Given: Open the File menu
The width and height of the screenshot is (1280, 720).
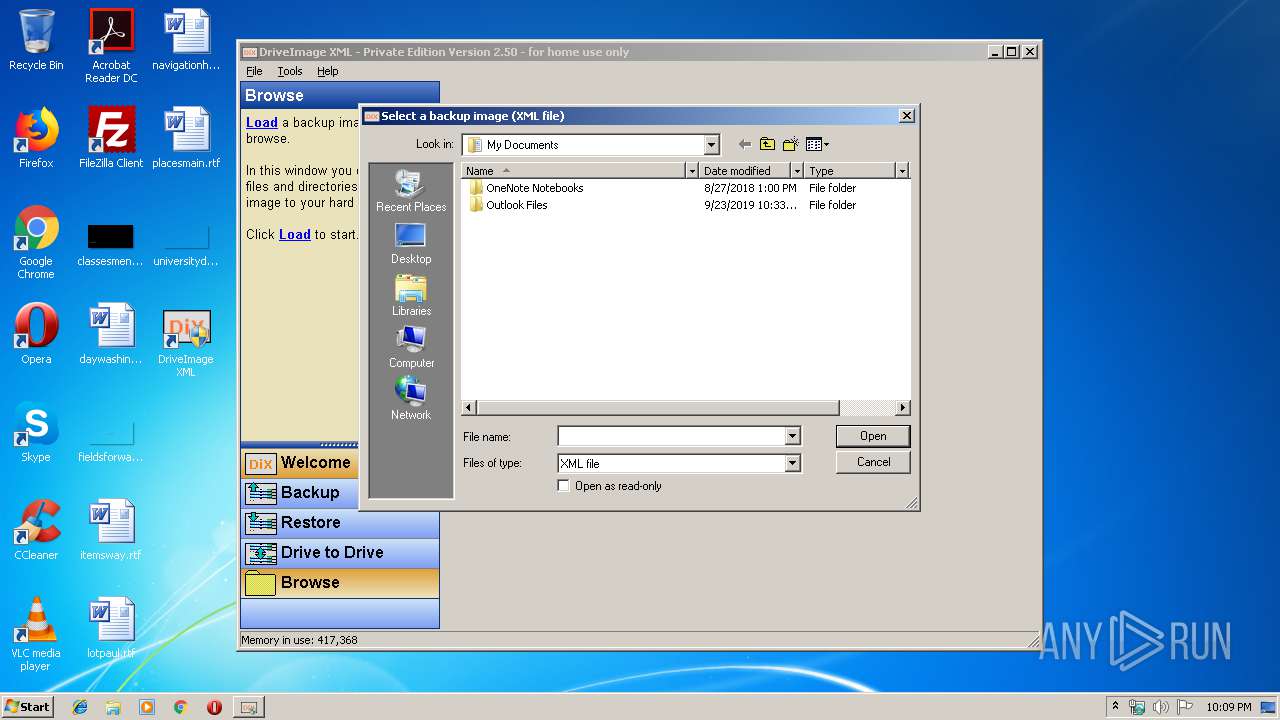Looking at the screenshot, I should [x=254, y=71].
